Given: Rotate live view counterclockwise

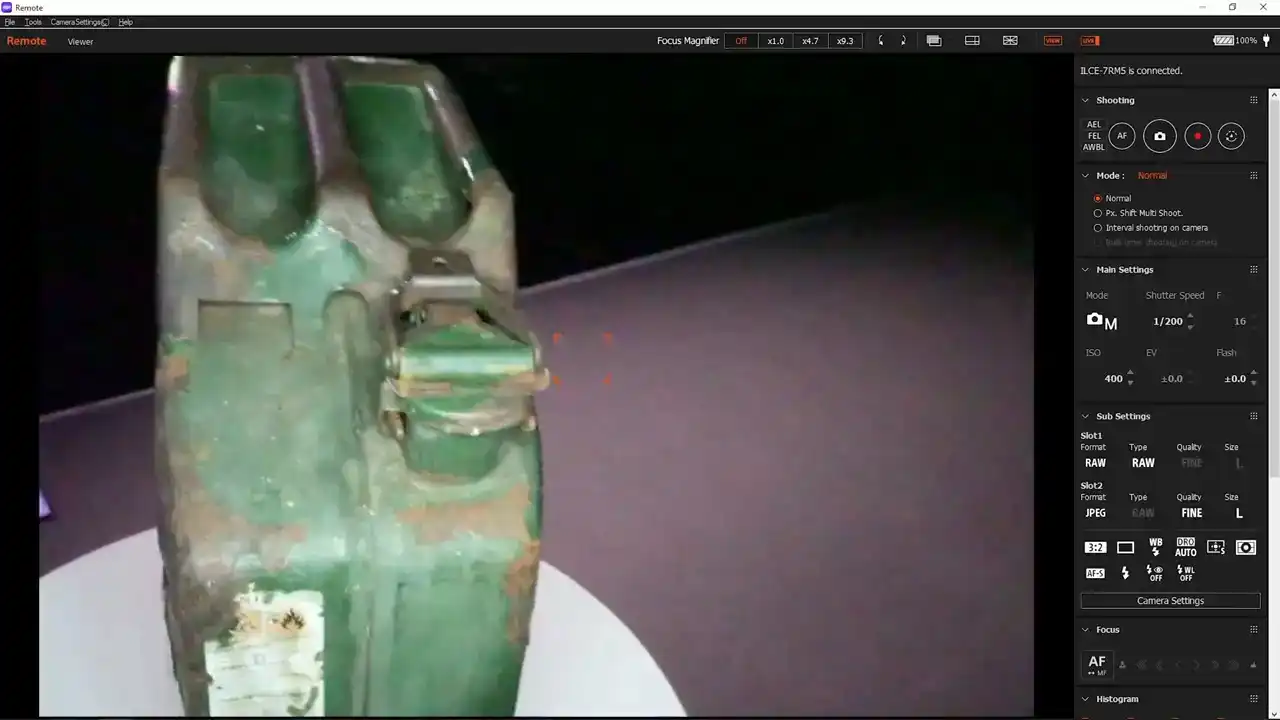Looking at the screenshot, I should 881,41.
